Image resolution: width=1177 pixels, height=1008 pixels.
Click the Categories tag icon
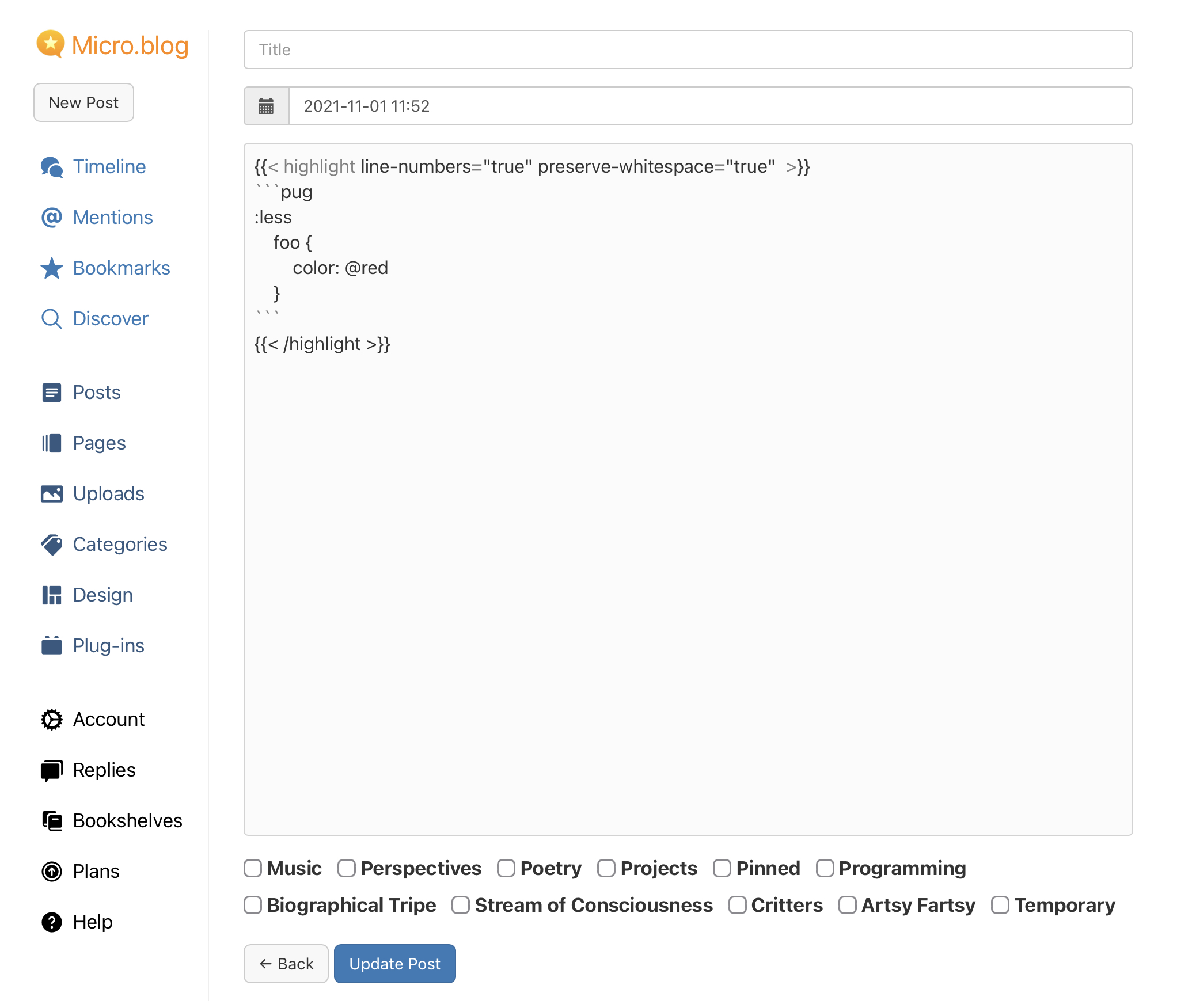[x=52, y=545]
